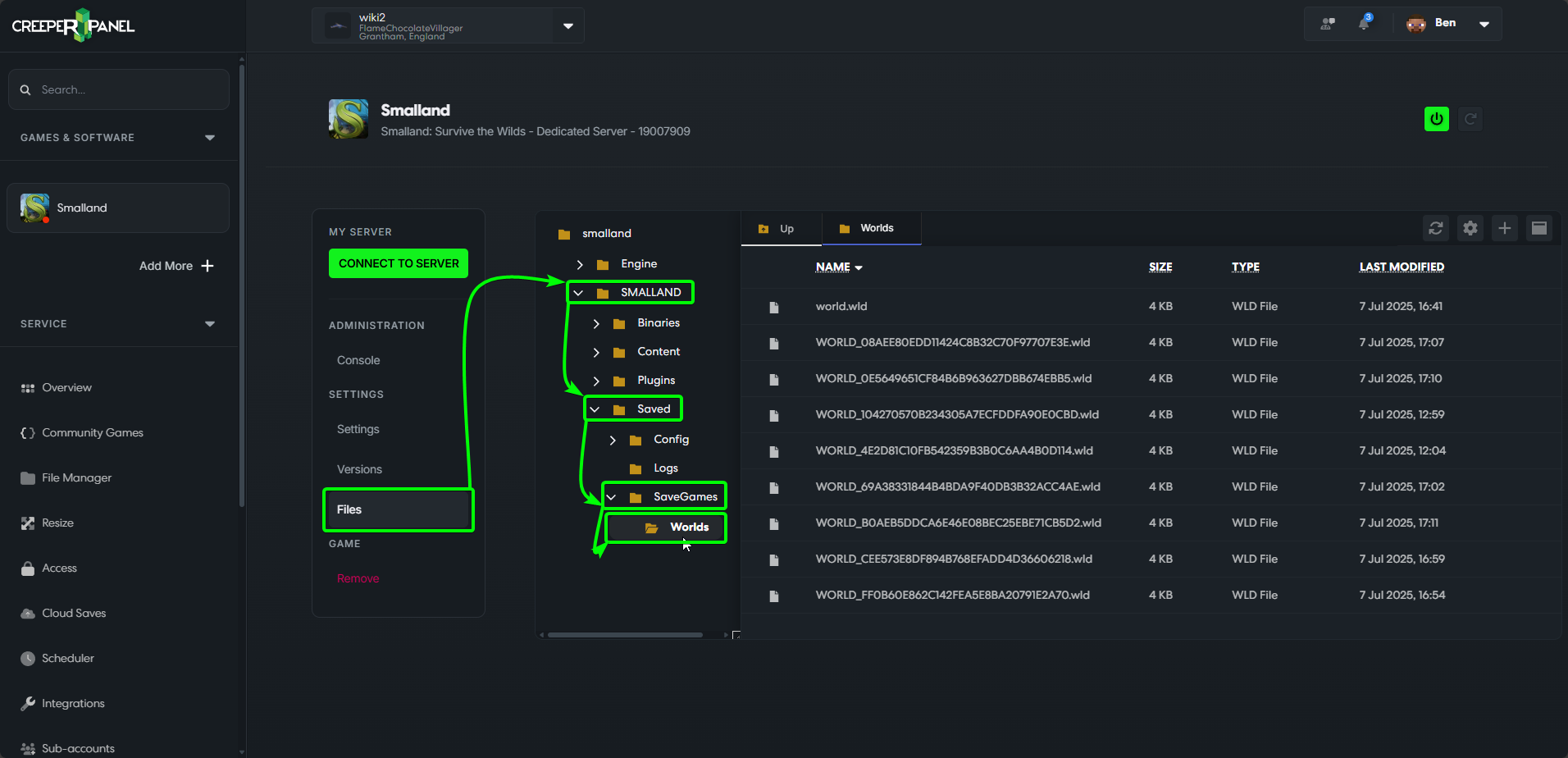Click file icon for WORLD_08AEE80EDD11424C8B32C70F97707E3E.wld
This screenshot has height=758, width=1568.
(773, 344)
